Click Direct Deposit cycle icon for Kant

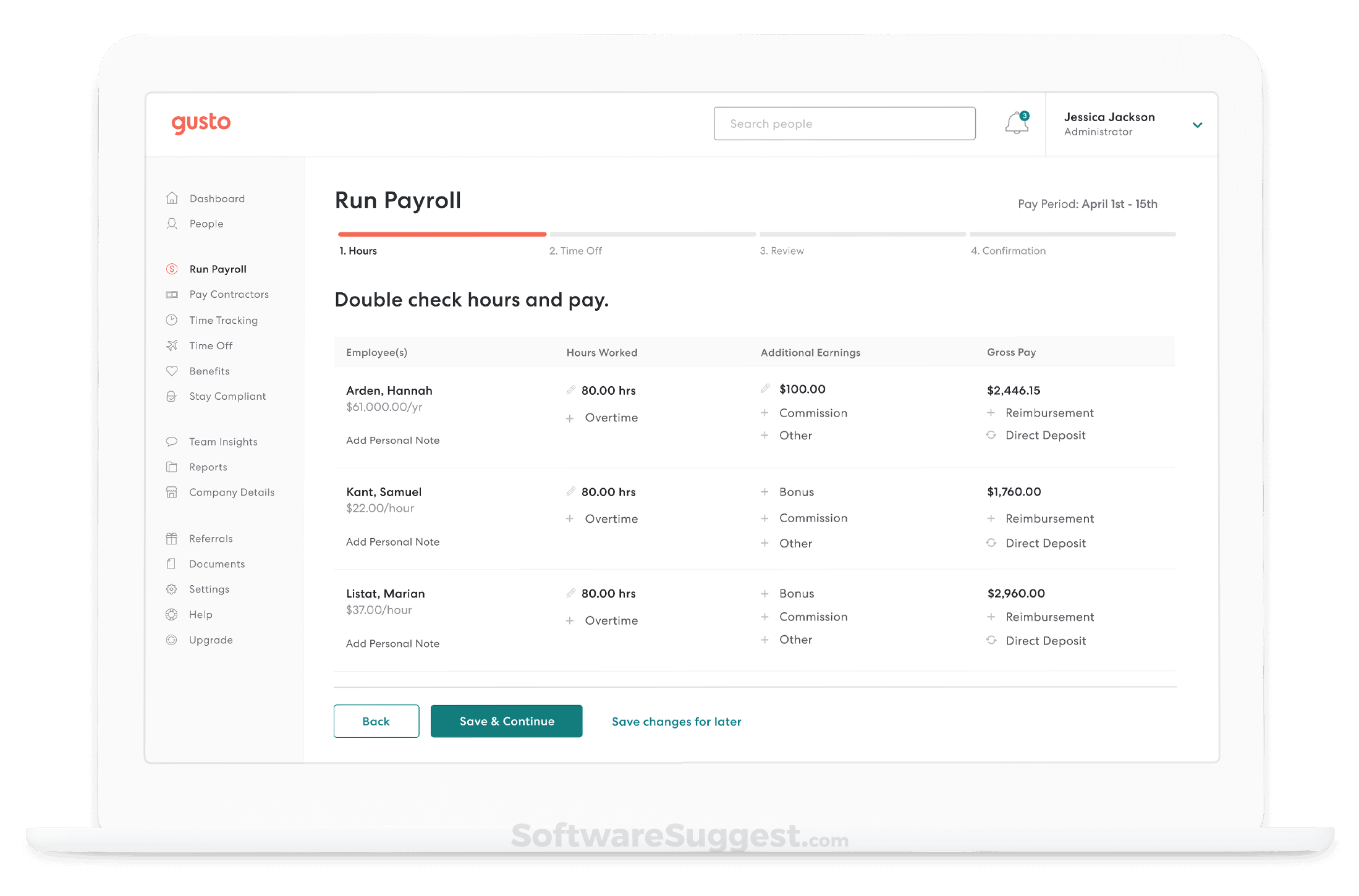991,543
